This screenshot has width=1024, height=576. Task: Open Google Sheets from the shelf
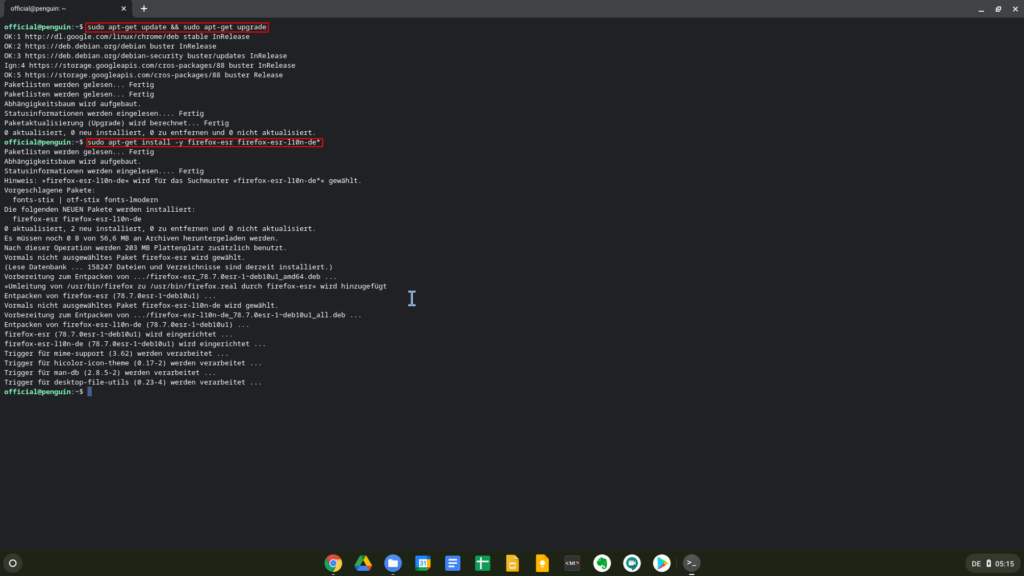point(483,563)
